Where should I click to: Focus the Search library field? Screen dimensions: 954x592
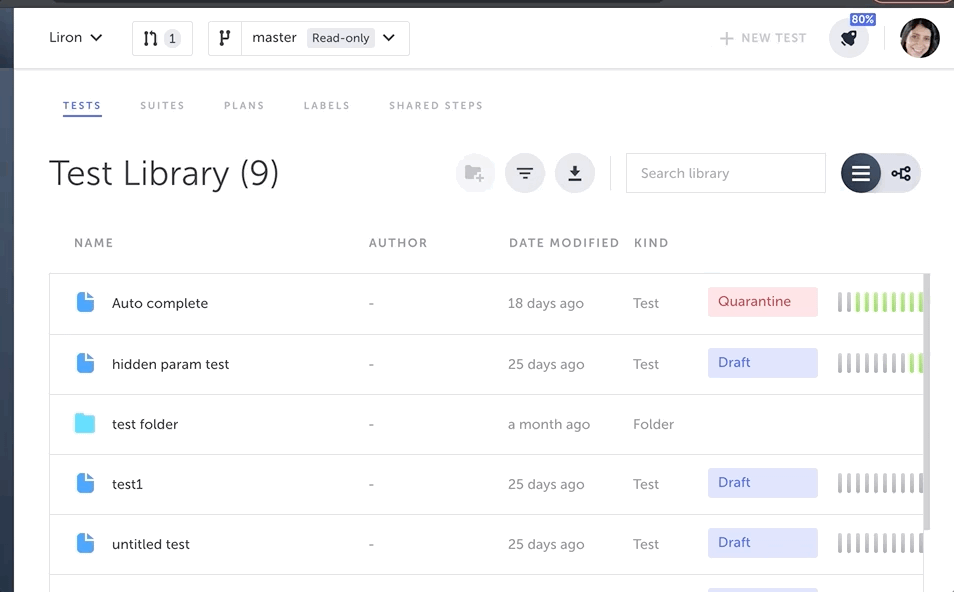pyautogui.click(x=726, y=173)
